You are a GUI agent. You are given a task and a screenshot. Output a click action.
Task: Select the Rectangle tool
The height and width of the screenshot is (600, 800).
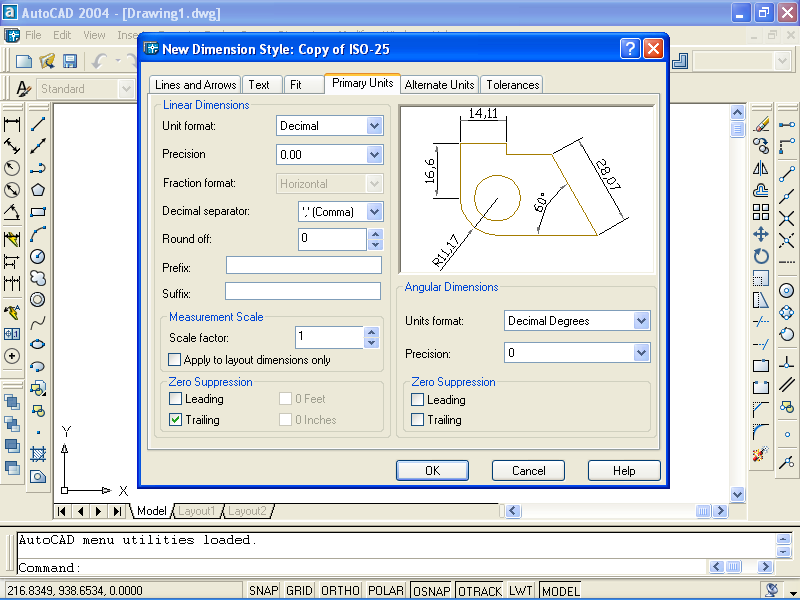click(x=38, y=212)
